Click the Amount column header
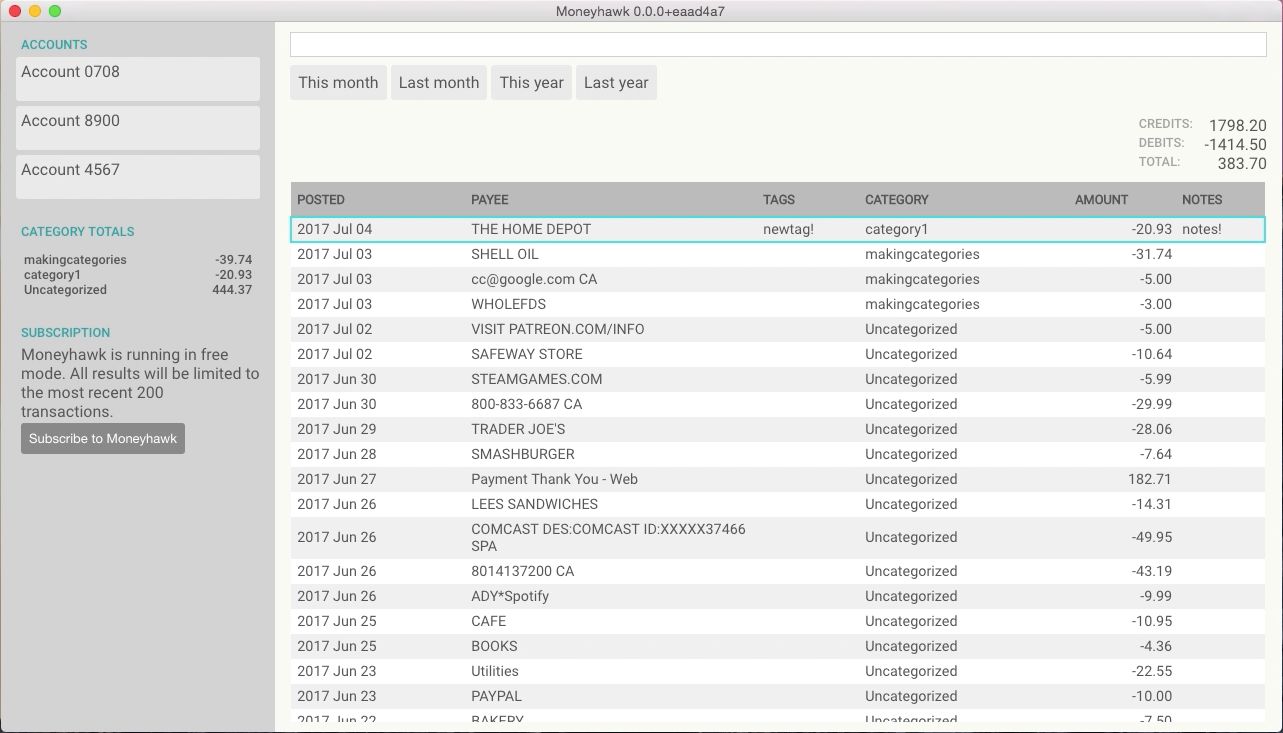This screenshot has height=733, width=1283. (x=1101, y=200)
